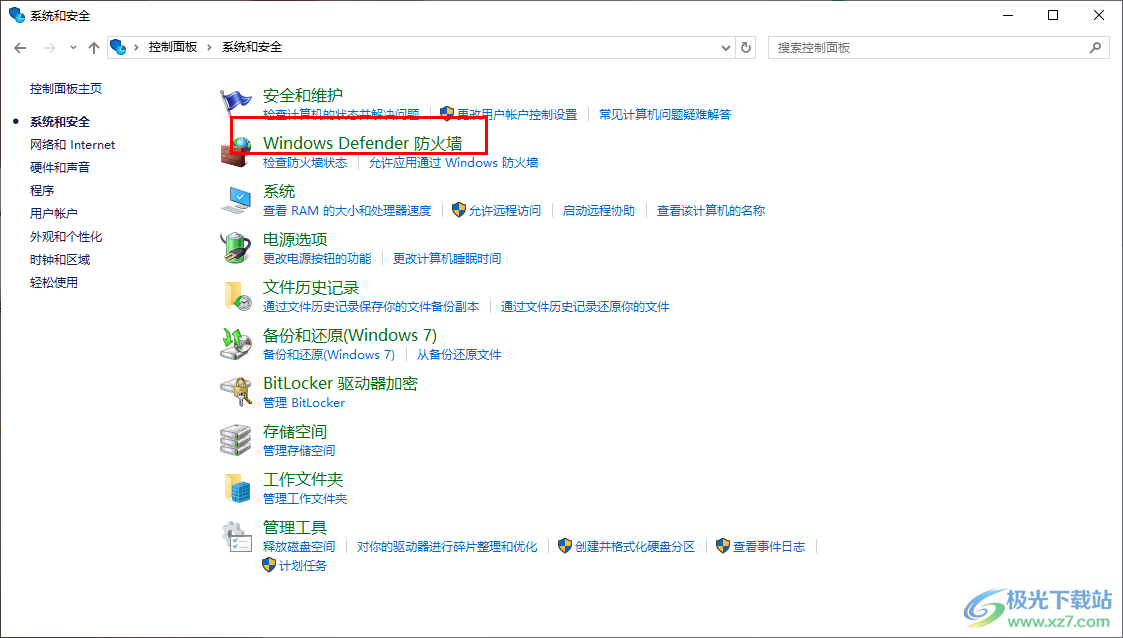The height and width of the screenshot is (638, 1123).
Task: Open the 安全和维护 heading
Action: (x=303, y=95)
